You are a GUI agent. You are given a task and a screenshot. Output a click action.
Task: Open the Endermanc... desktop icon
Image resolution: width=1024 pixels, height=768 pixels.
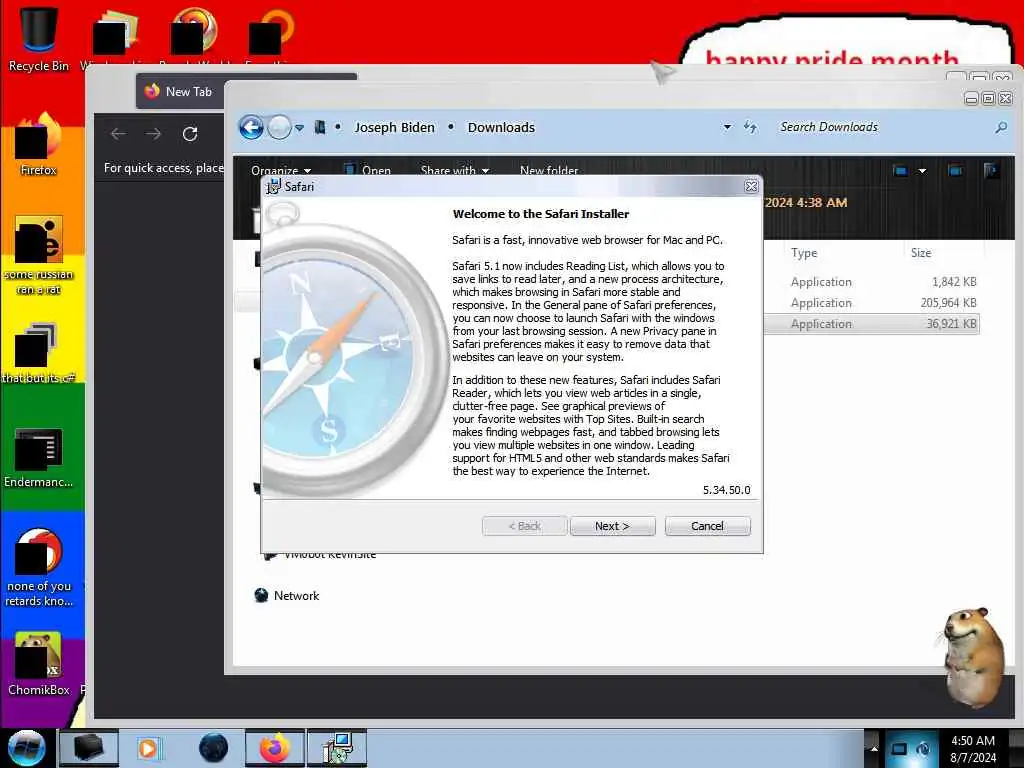tap(39, 457)
